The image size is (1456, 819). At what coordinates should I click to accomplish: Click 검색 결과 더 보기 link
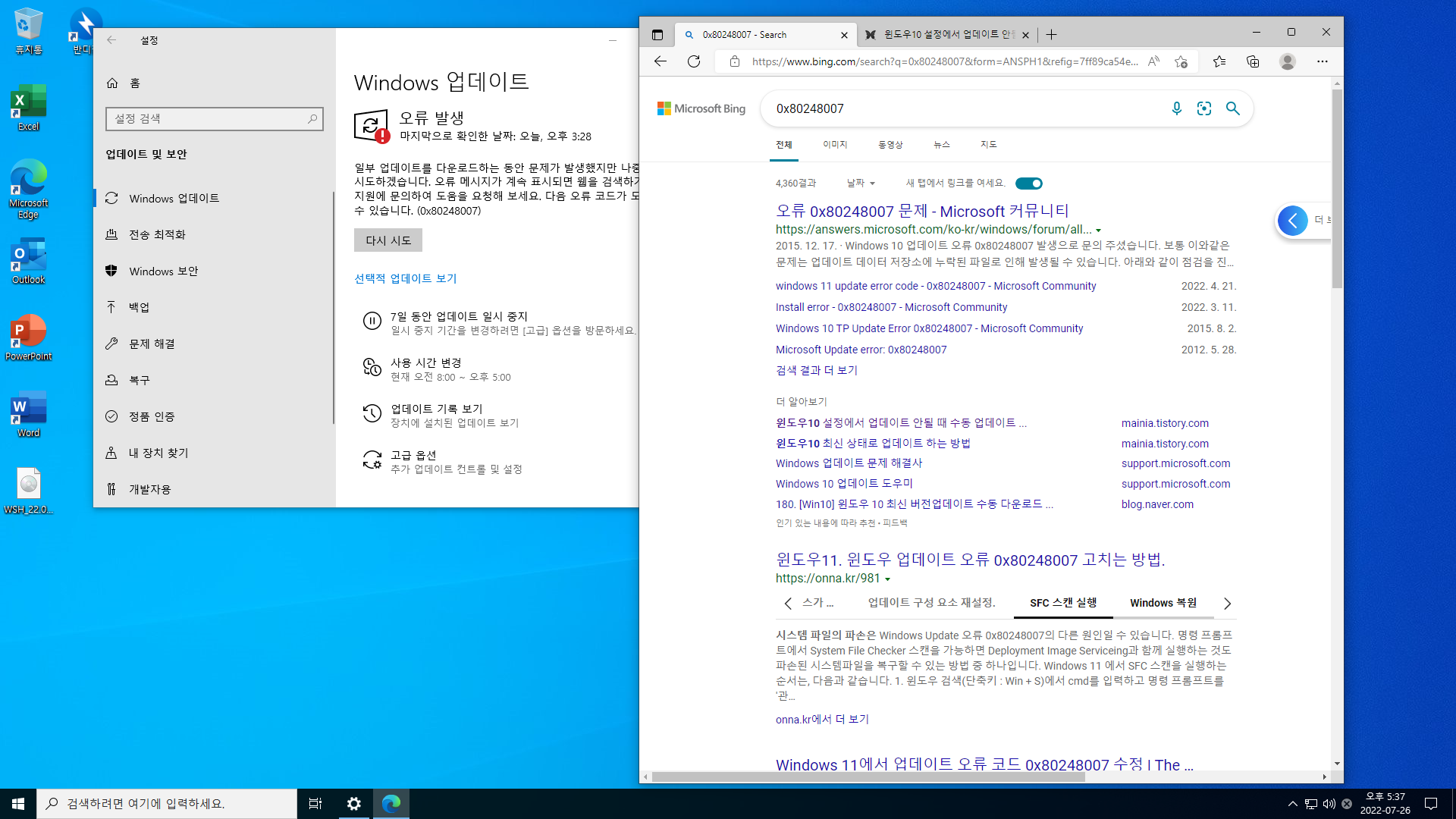(x=817, y=371)
